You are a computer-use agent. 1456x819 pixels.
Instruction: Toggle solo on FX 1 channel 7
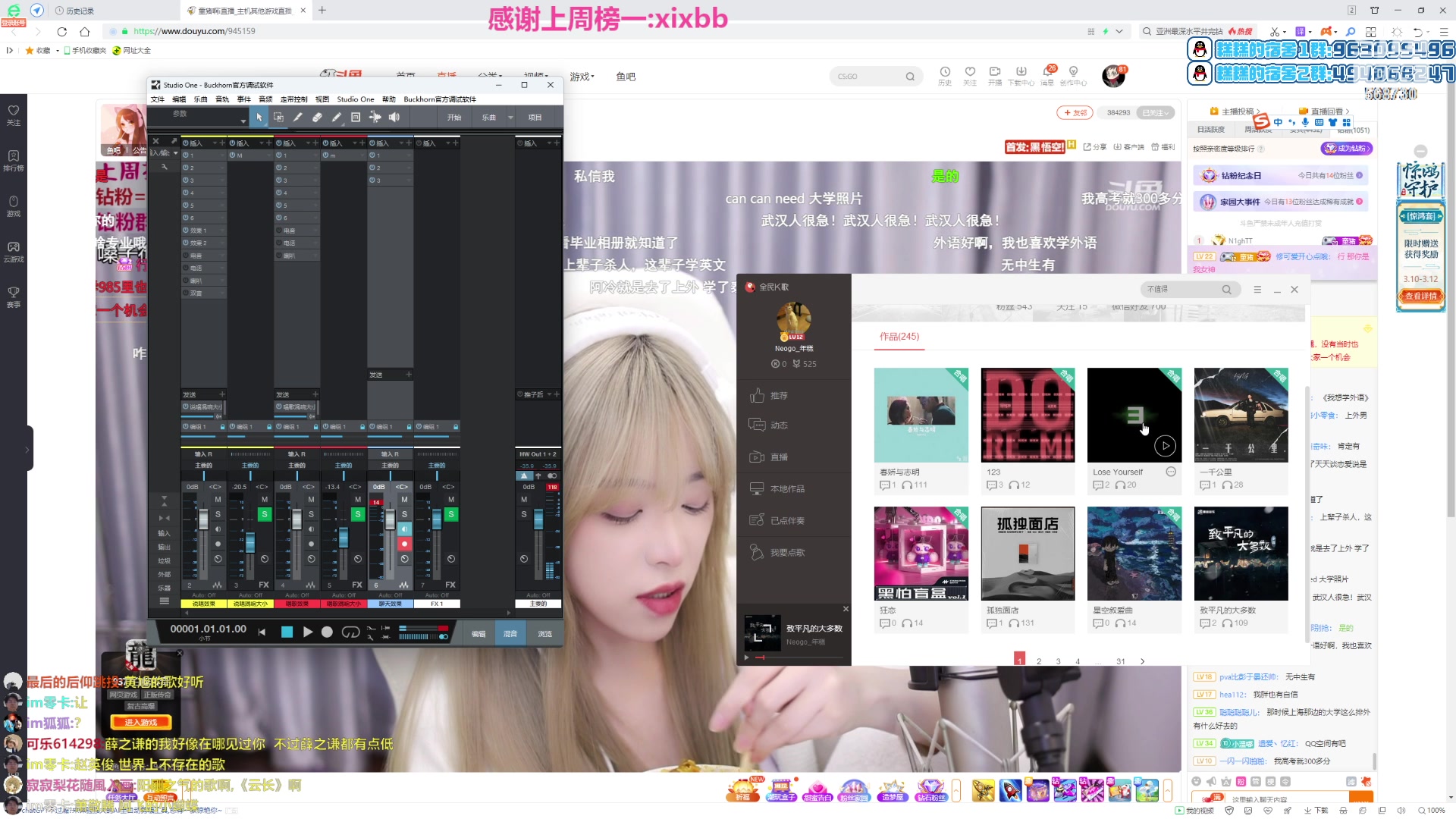point(451,514)
